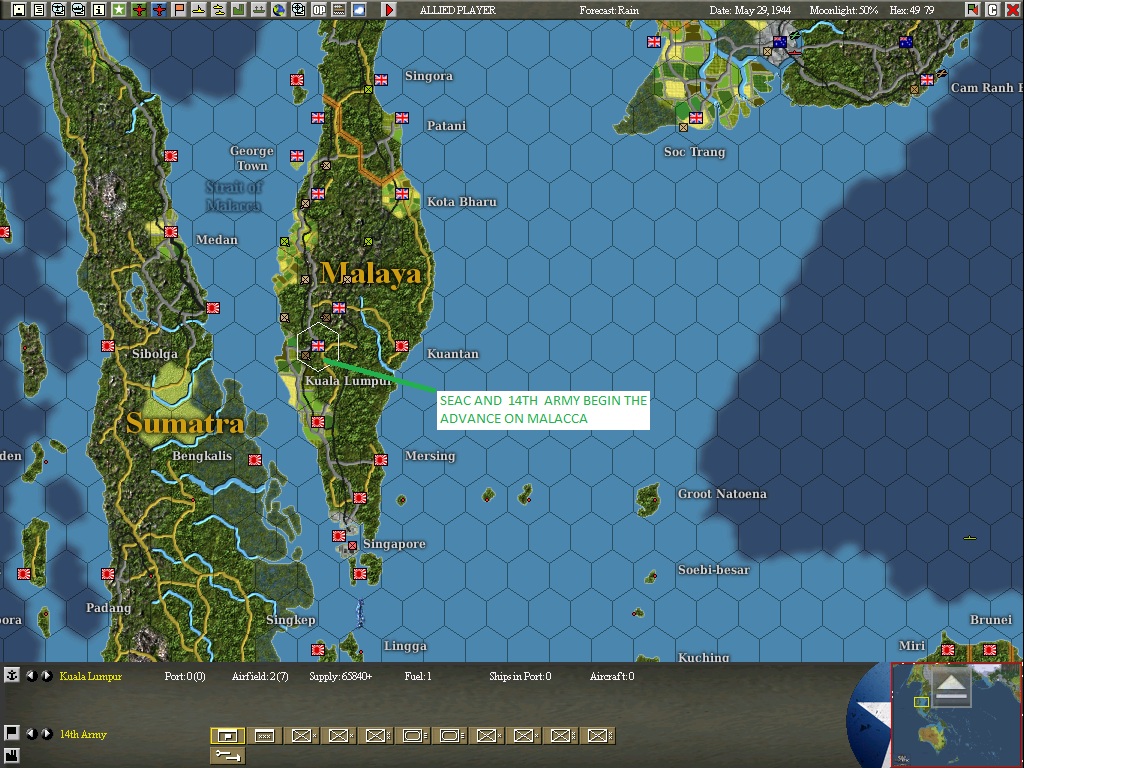Go to previous base with left arrow
This screenshot has width=1137, height=774.
[31, 675]
